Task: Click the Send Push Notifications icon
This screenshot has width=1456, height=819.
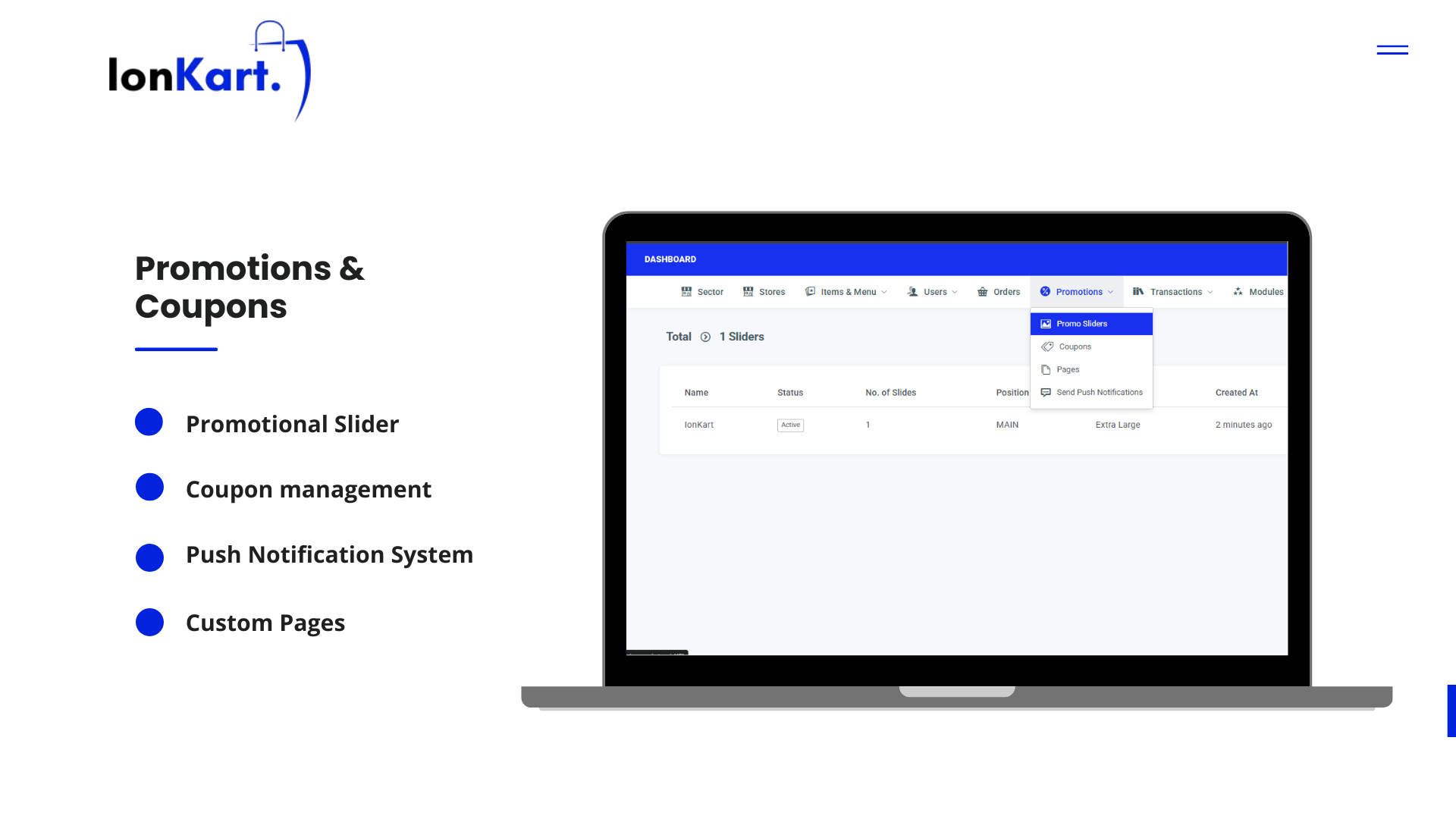Action: (x=1046, y=392)
